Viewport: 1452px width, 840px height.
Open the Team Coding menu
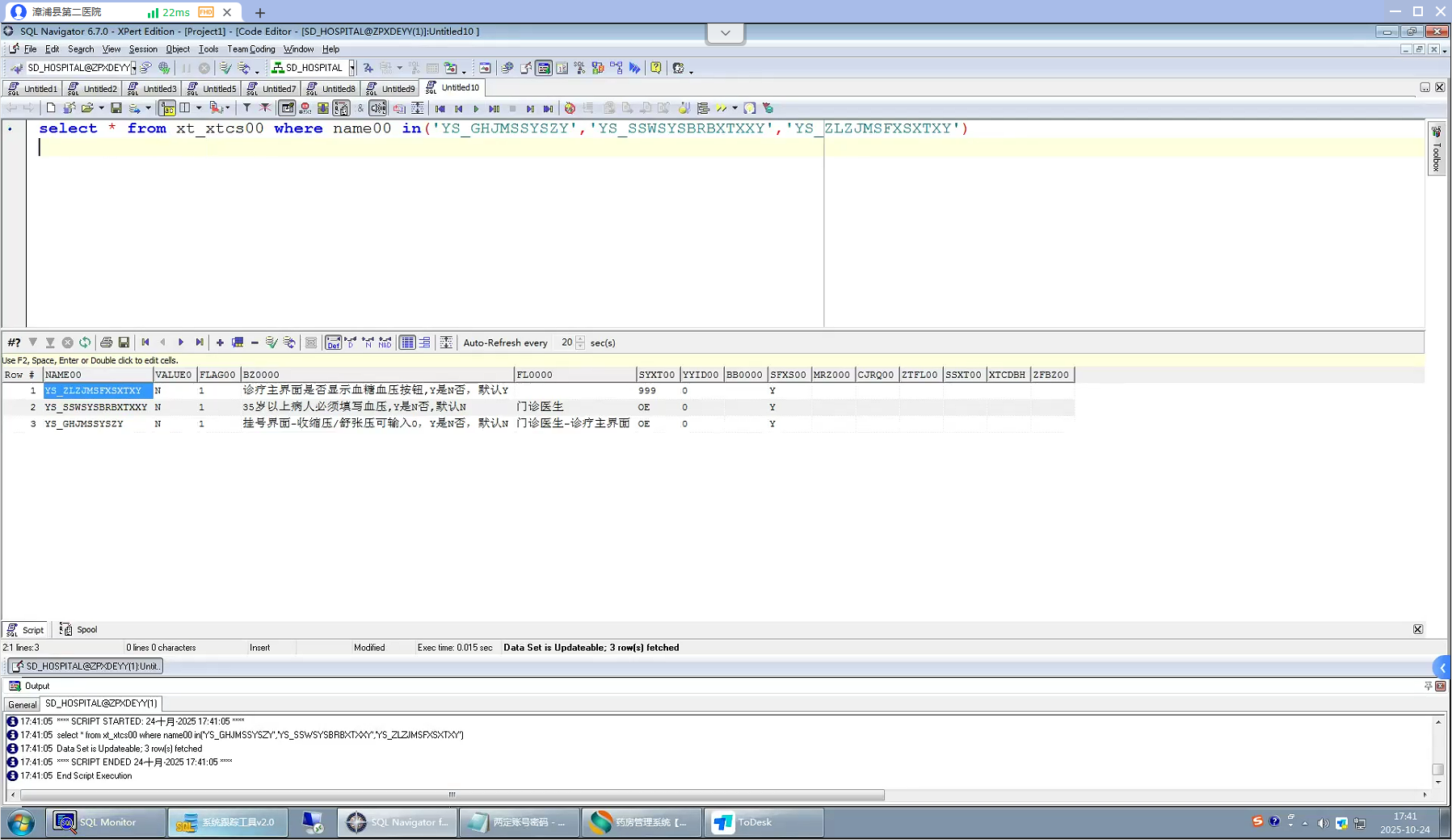tap(250, 49)
